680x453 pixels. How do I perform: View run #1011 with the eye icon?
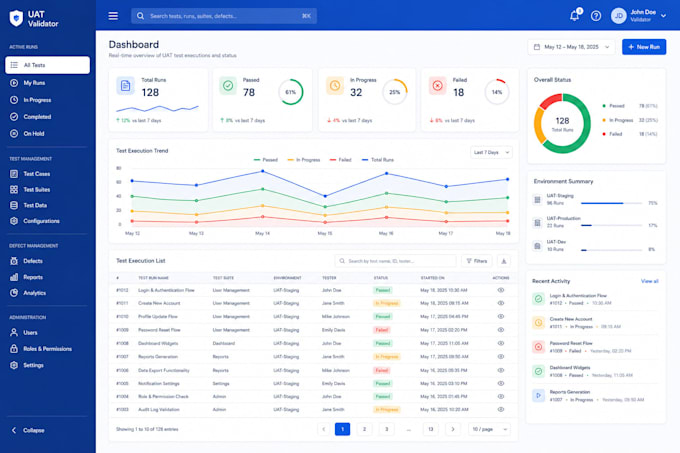pyautogui.click(x=501, y=303)
